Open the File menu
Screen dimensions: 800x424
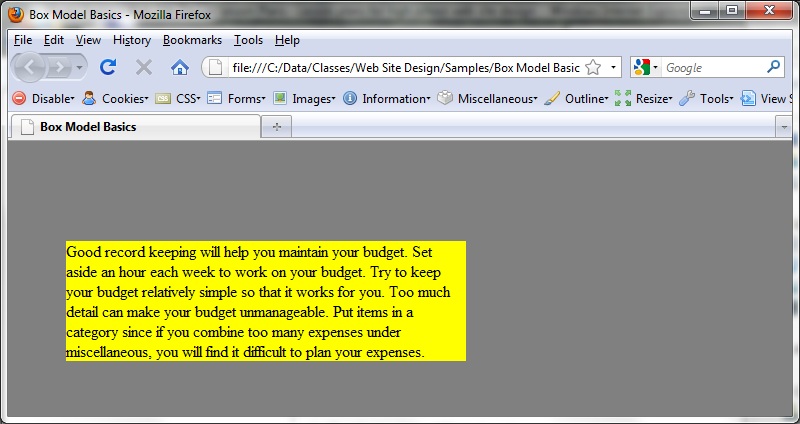22,40
